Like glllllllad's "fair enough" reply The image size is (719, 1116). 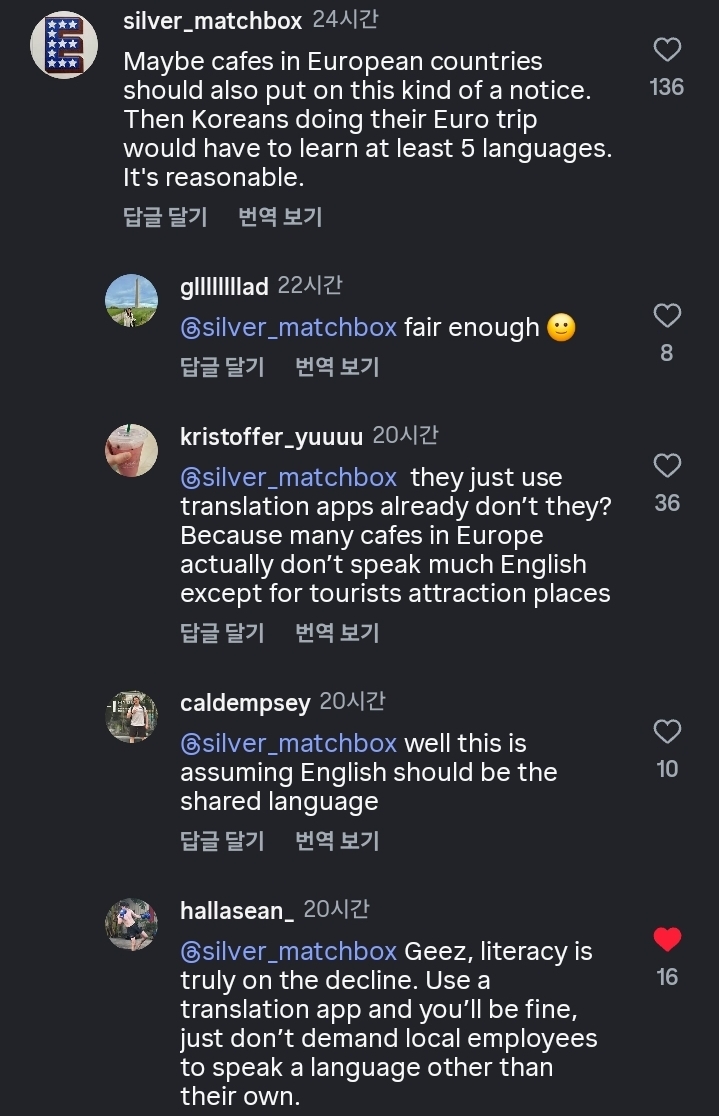[666, 316]
